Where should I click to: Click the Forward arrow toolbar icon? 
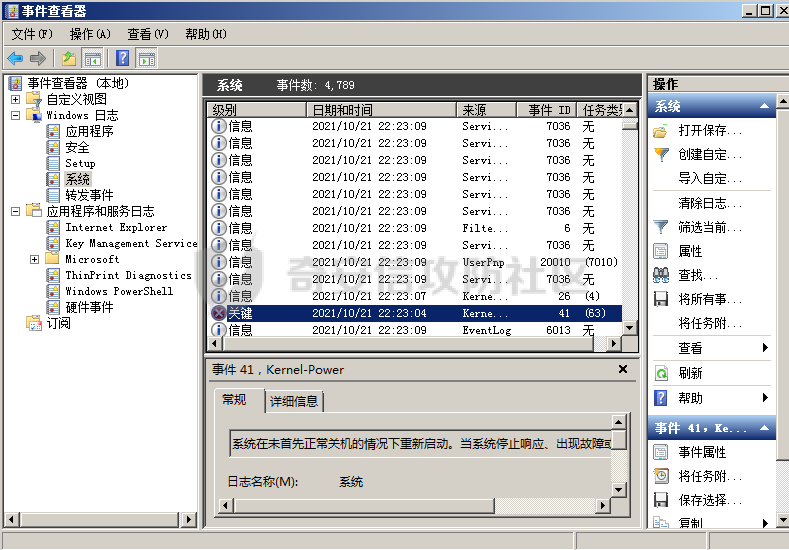[x=38, y=58]
